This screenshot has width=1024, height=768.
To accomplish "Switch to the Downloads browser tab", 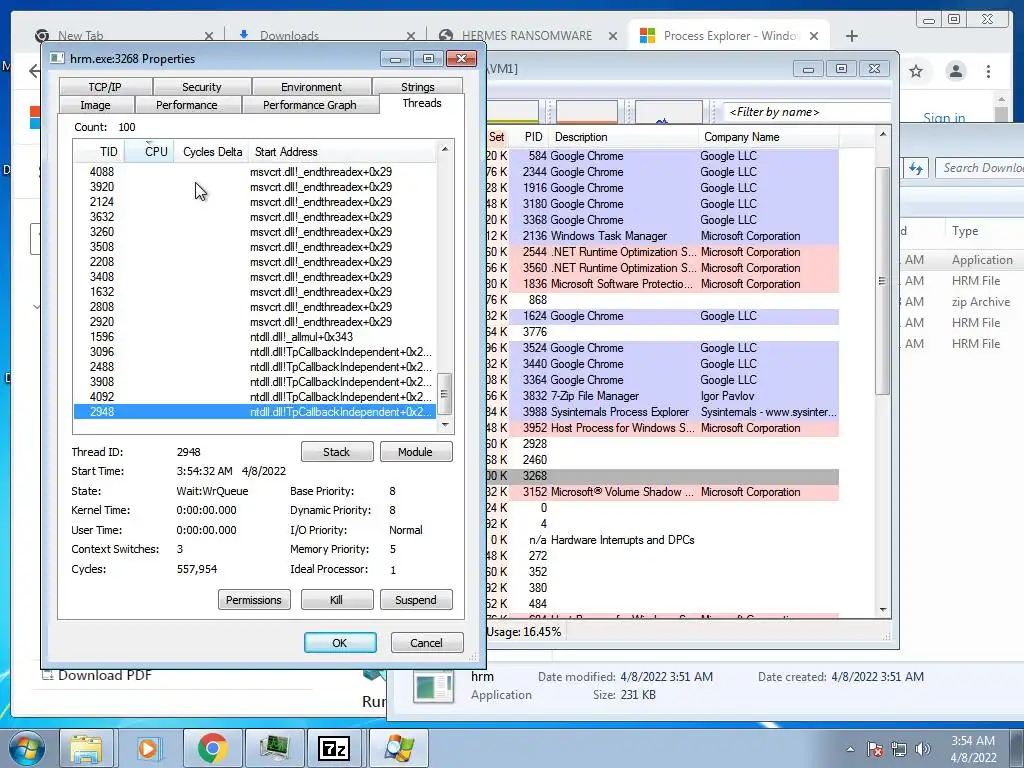I will tap(289, 36).
